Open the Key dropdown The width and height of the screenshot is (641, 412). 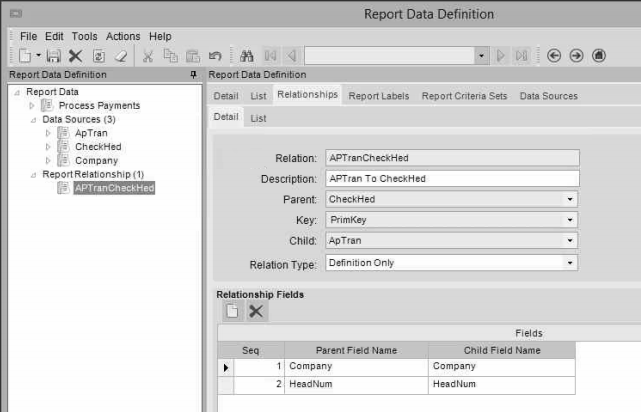[570, 220]
